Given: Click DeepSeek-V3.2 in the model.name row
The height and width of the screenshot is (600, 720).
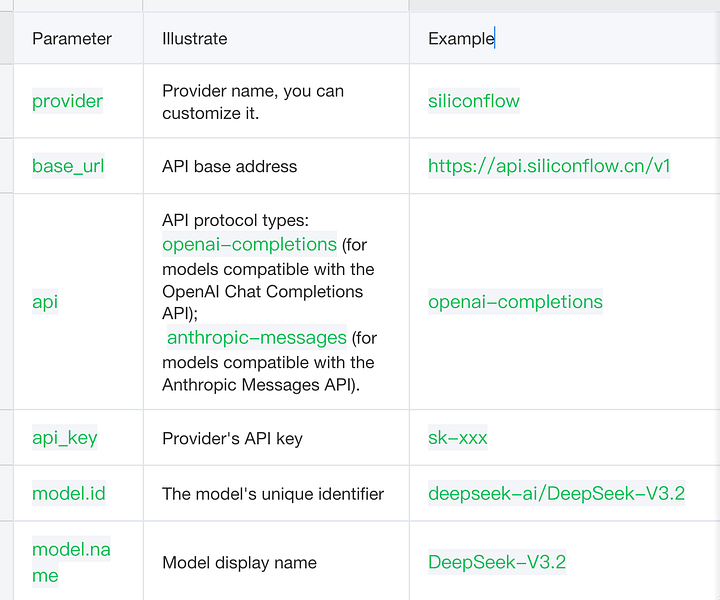Looking at the screenshot, I should [x=497, y=562].
